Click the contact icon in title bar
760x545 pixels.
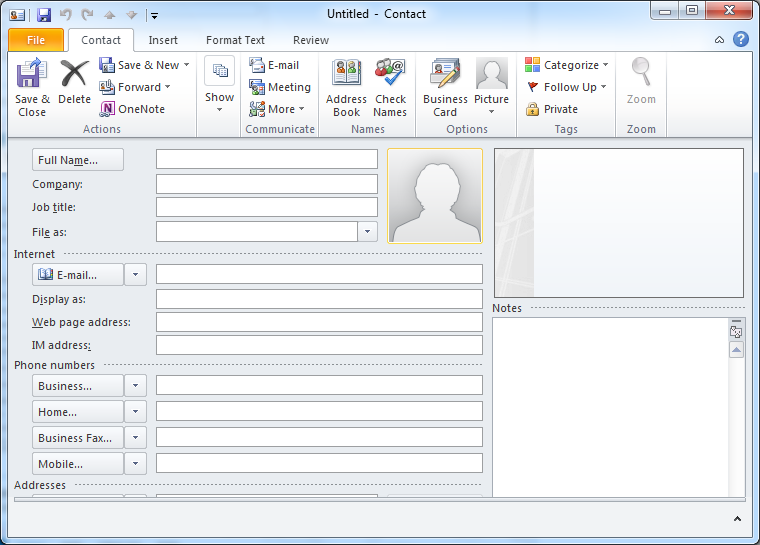coord(17,15)
